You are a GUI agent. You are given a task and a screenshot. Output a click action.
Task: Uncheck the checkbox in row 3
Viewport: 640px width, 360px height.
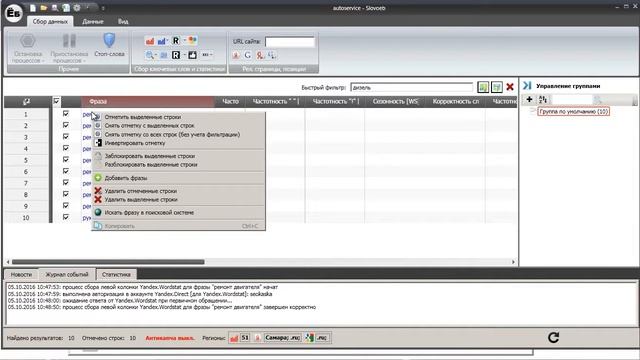[66, 136]
